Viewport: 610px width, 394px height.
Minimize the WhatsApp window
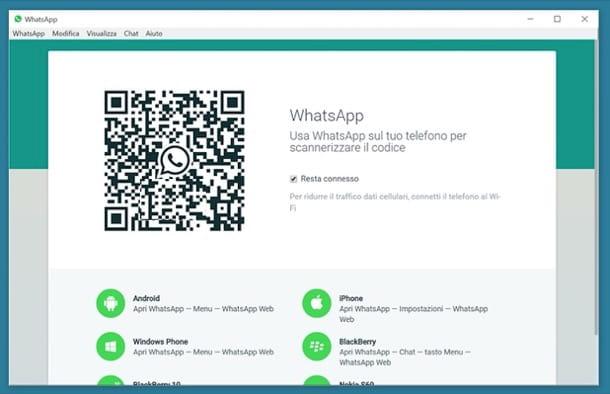point(530,19)
